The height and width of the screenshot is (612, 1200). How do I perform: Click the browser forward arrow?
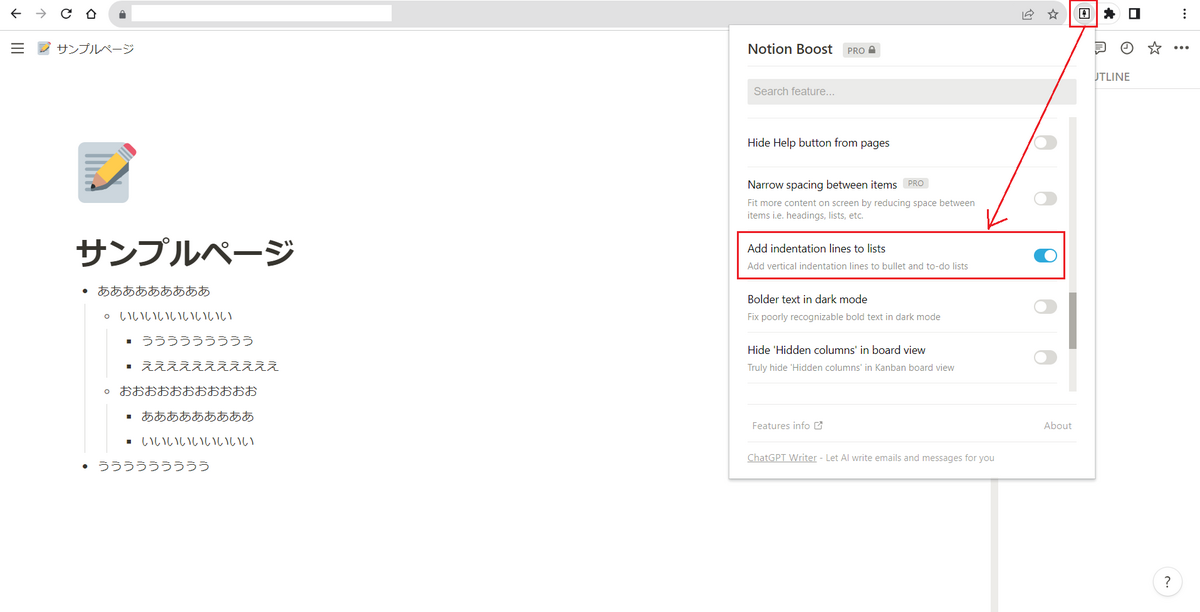pos(40,14)
